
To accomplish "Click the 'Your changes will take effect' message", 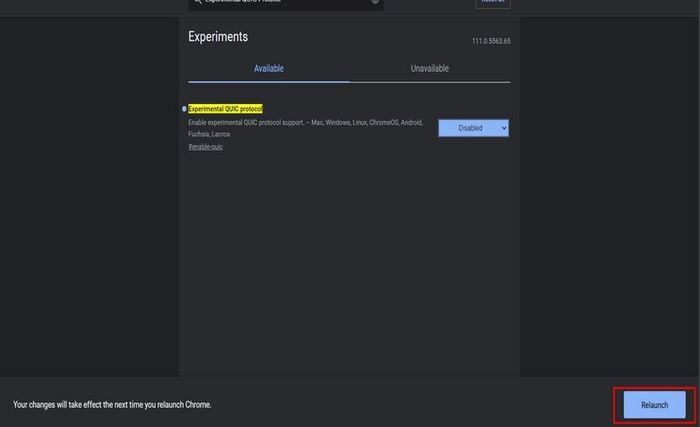I will [112, 405].
